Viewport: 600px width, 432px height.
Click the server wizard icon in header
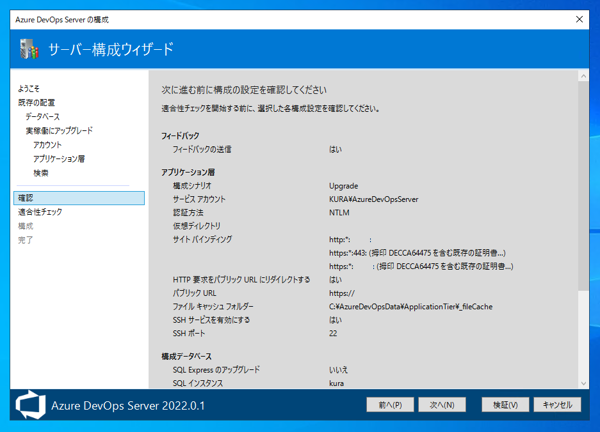click(x=29, y=49)
